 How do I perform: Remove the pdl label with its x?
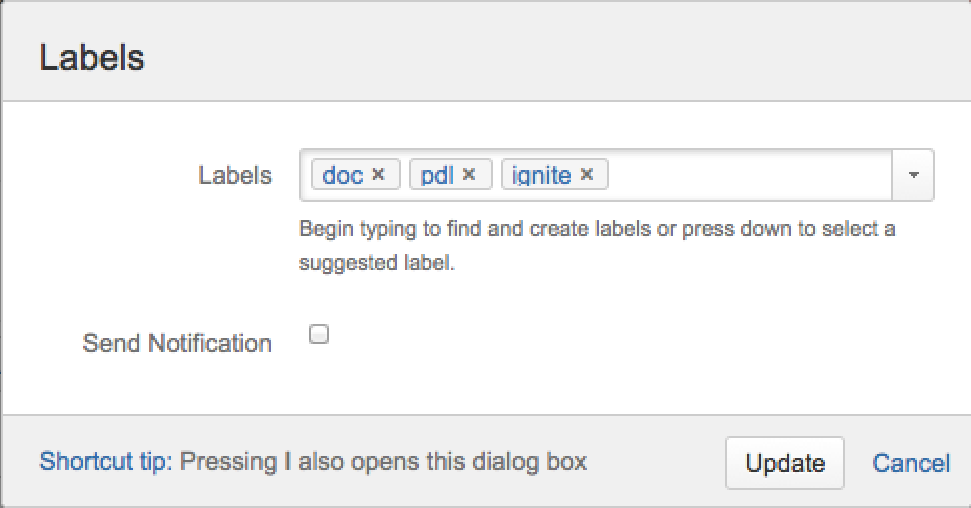coord(469,175)
